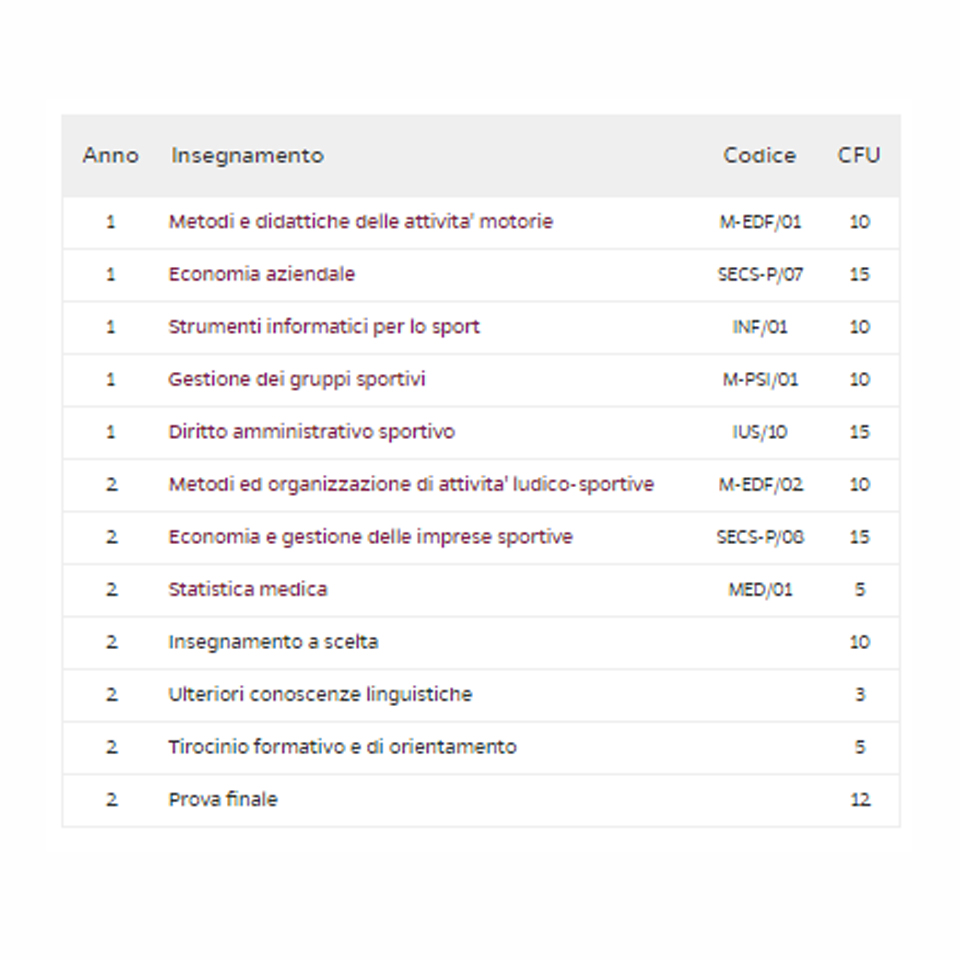Click the Insegnamento column header

[x=247, y=156]
